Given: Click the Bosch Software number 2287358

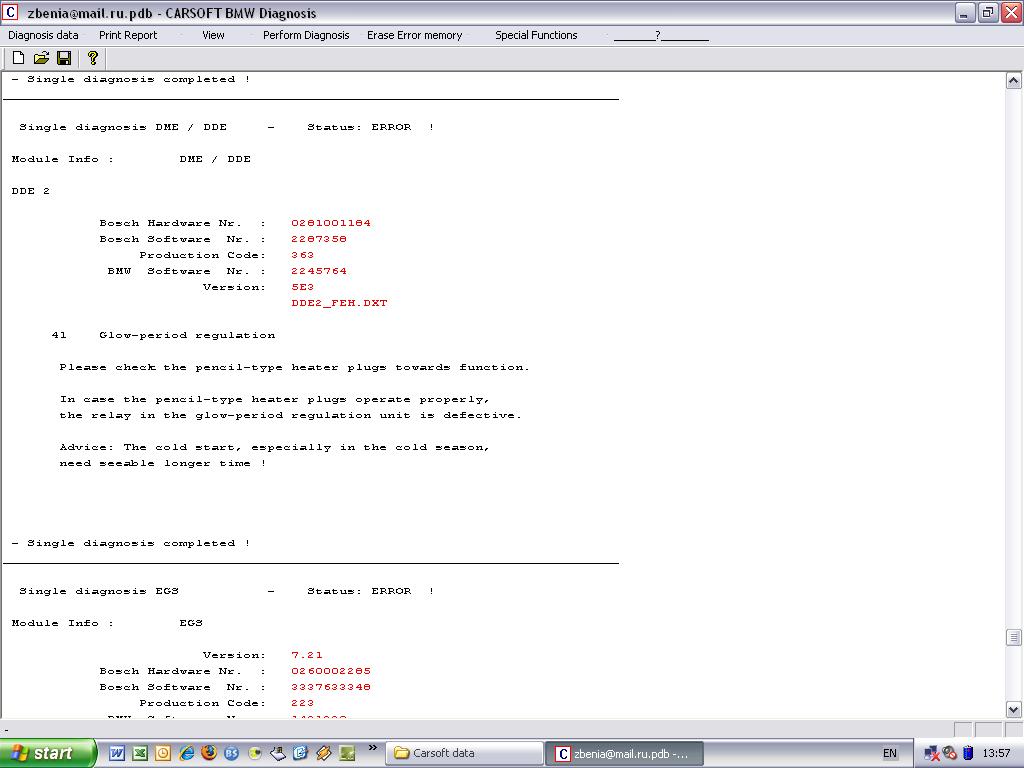Looking at the screenshot, I should pos(319,239).
